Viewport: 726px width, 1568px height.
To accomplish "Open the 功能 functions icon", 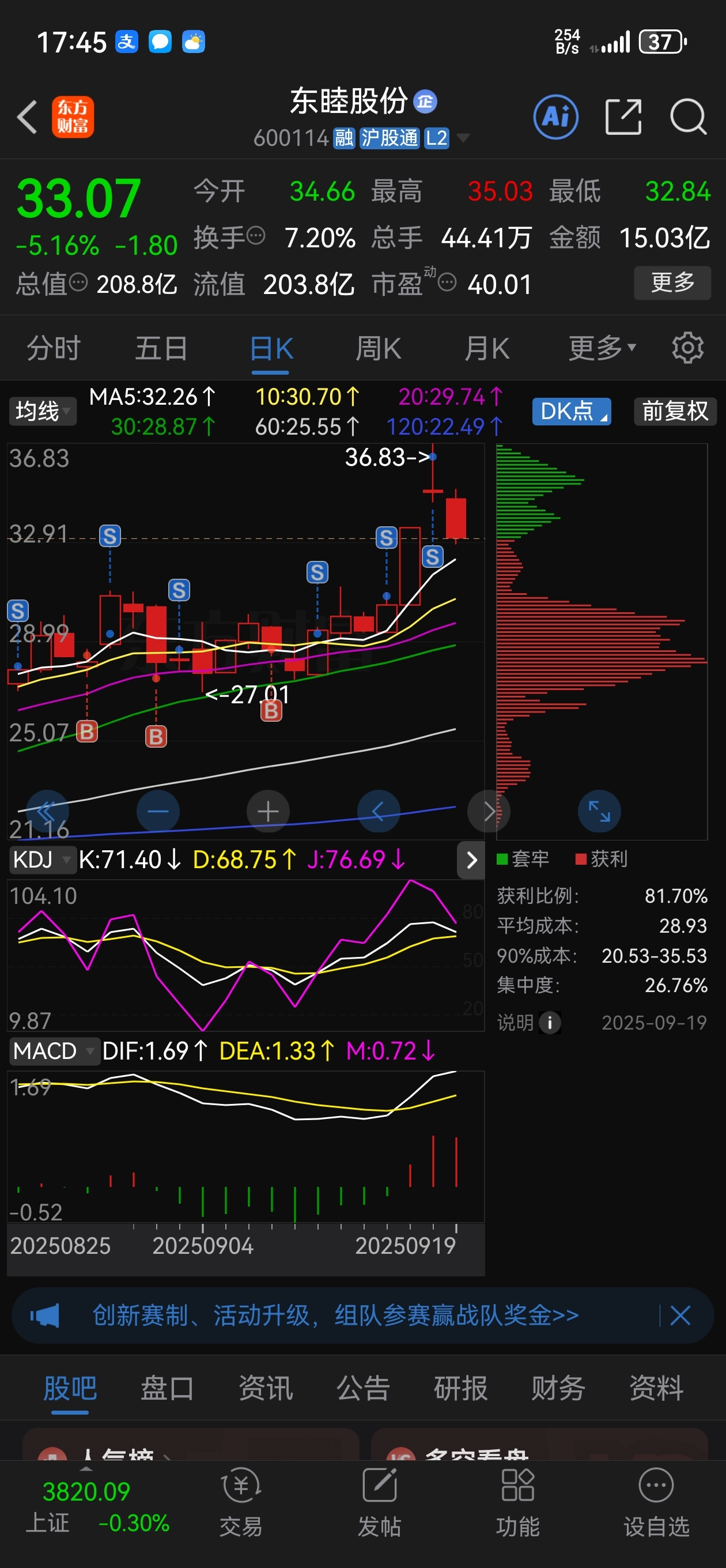I will click(518, 1502).
